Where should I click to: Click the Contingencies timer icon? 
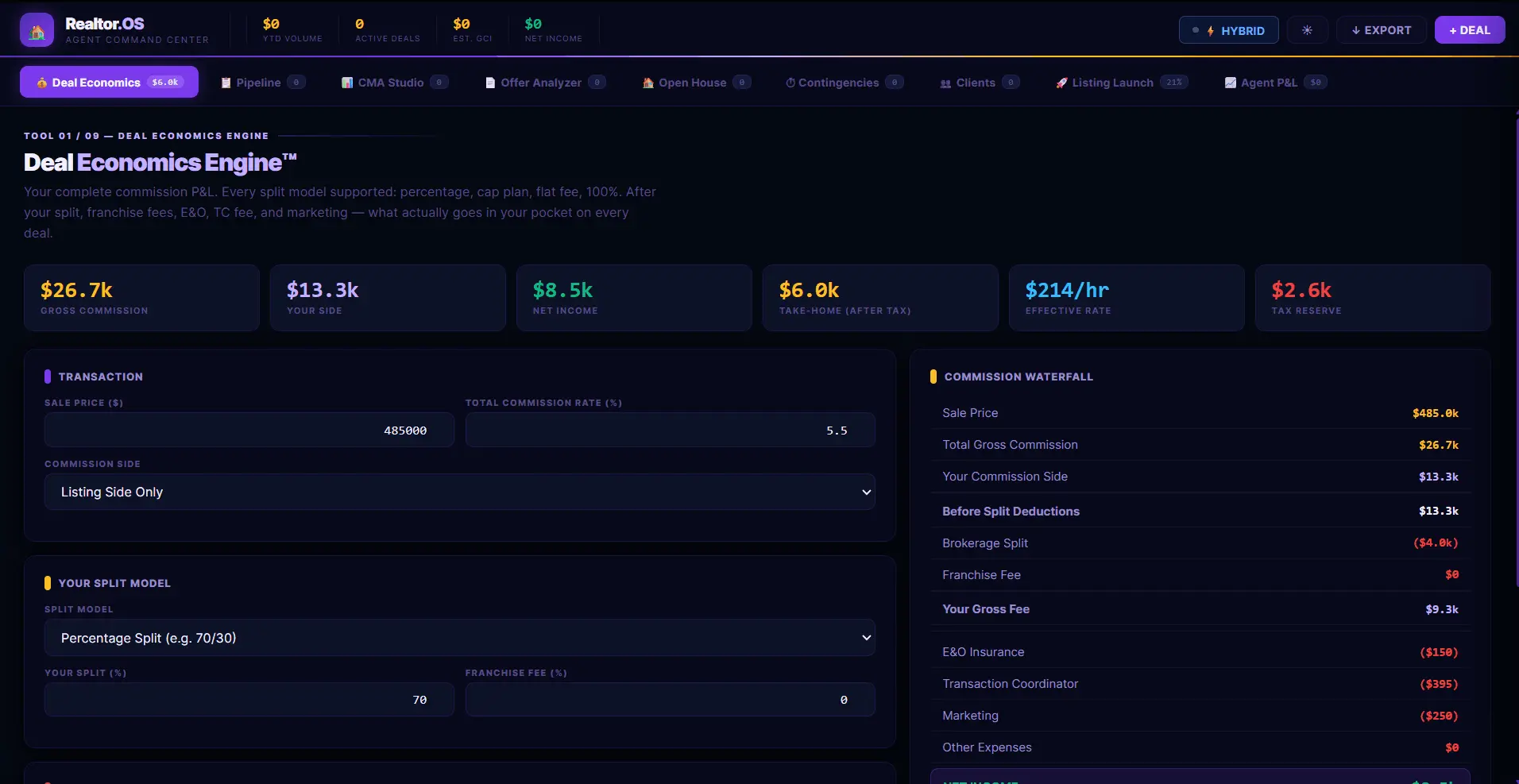[790, 83]
